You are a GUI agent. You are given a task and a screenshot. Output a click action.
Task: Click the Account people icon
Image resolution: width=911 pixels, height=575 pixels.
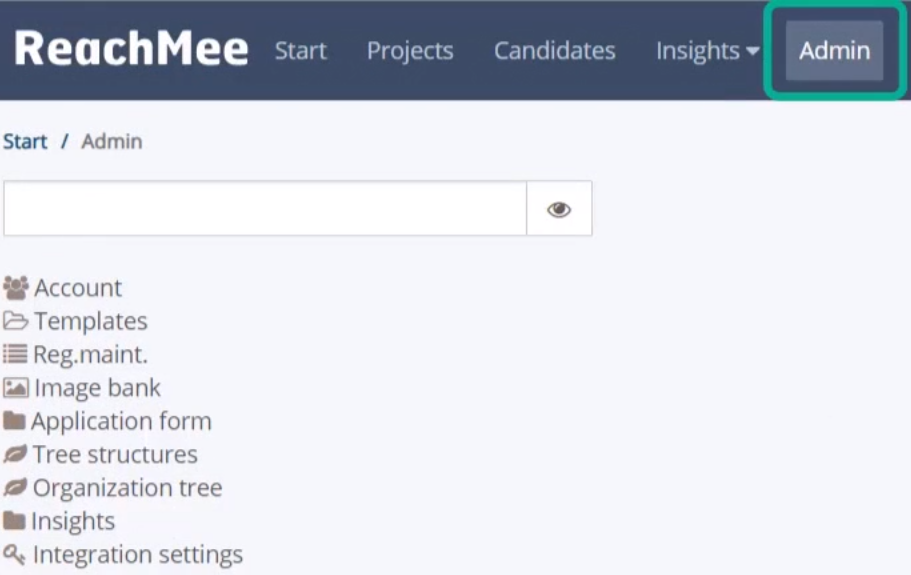[16, 288]
